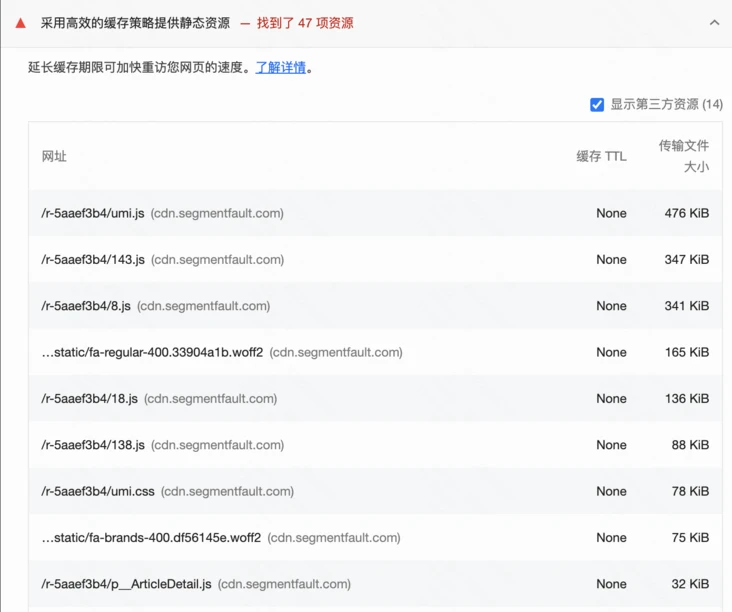
Task: Click the None TTL in umi.js row
Action: 612,213
